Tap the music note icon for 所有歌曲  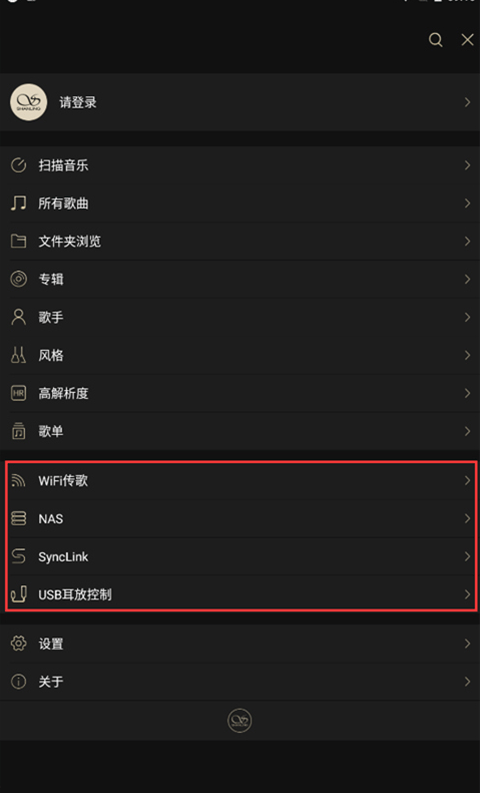pyautogui.click(x=18, y=203)
